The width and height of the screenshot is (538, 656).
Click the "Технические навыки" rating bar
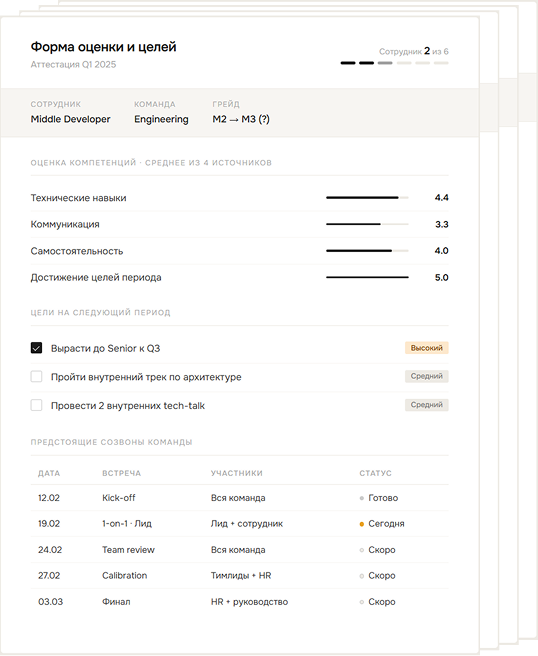(367, 197)
